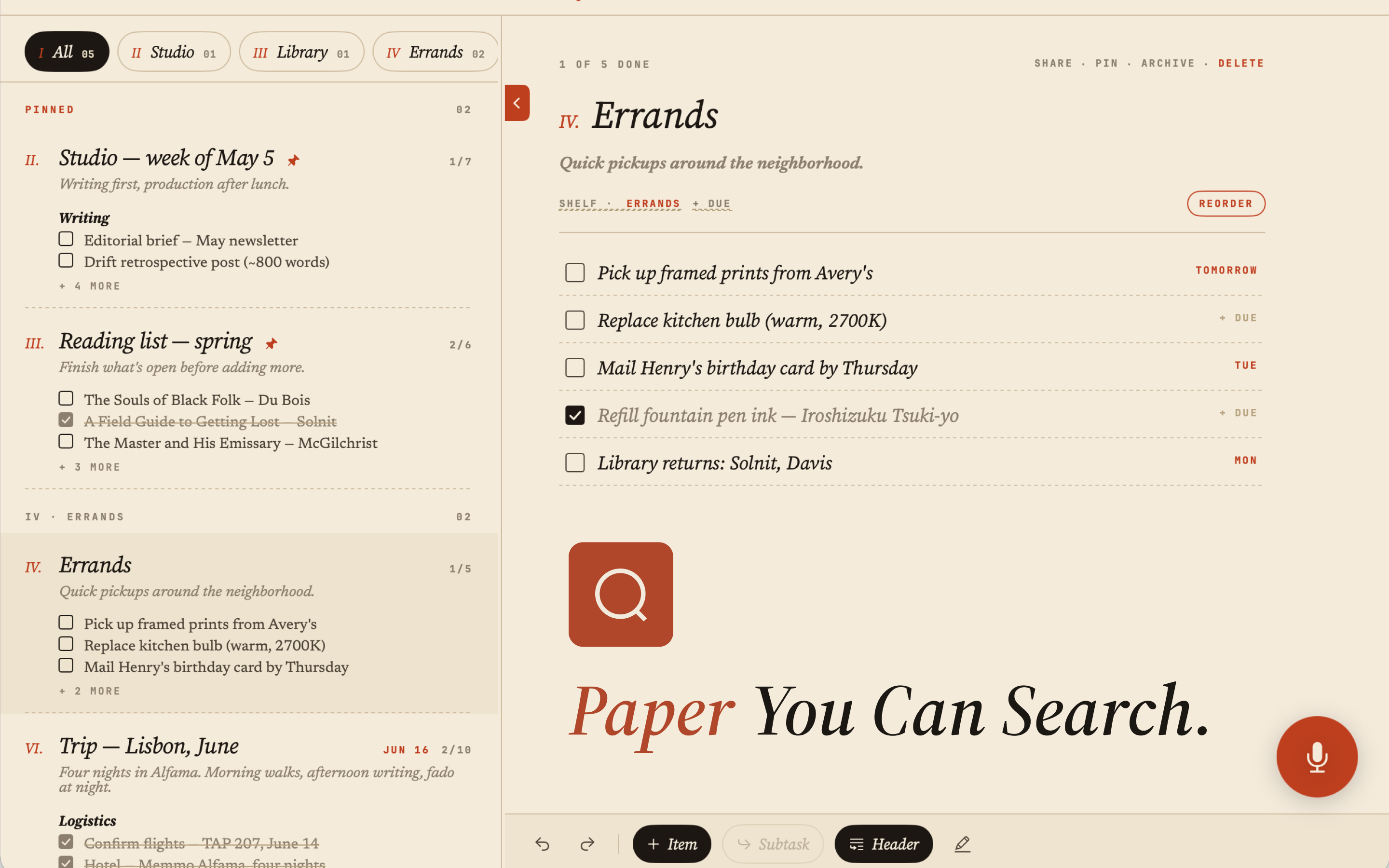Click the redo arrow icon
1389x868 pixels.
pos(587,844)
